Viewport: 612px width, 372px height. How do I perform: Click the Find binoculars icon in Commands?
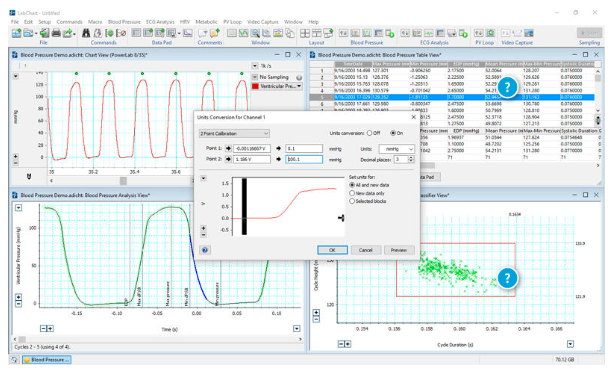coord(86,33)
